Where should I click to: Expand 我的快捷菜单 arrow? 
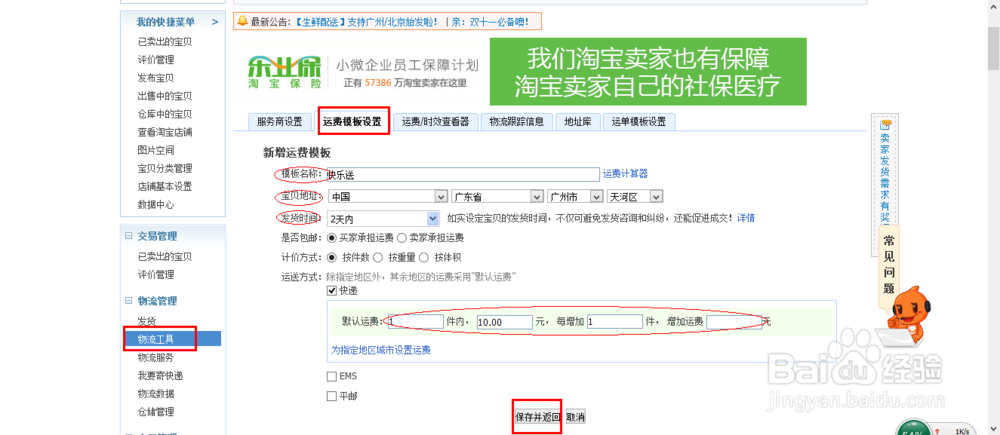click(x=215, y=22)
